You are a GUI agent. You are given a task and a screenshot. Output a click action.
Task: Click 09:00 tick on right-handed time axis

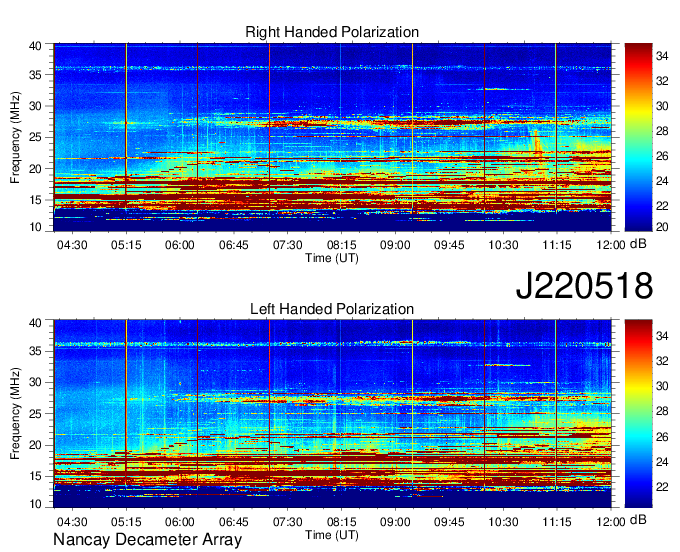click(x=395, y=245)
